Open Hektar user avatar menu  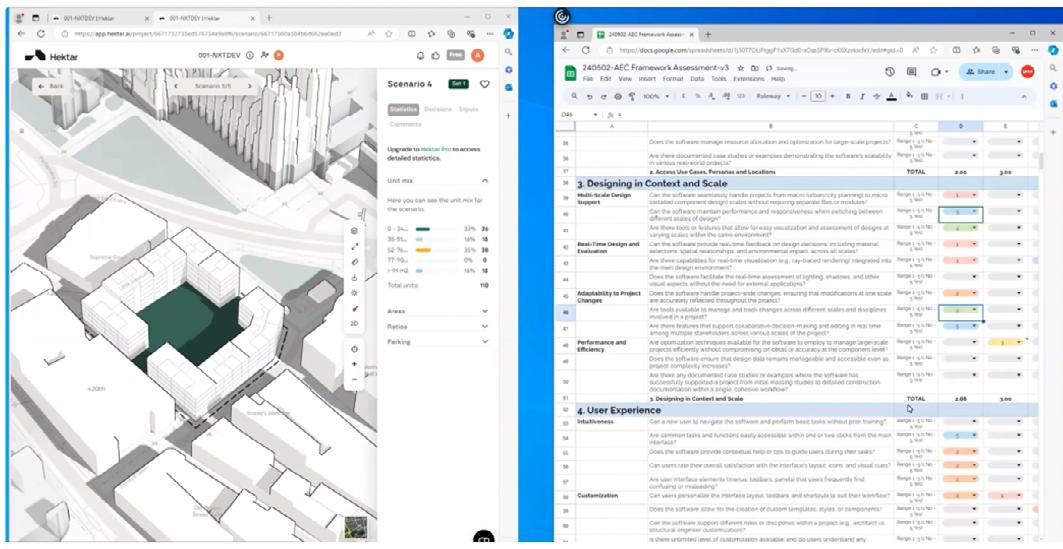coord(478,56)
